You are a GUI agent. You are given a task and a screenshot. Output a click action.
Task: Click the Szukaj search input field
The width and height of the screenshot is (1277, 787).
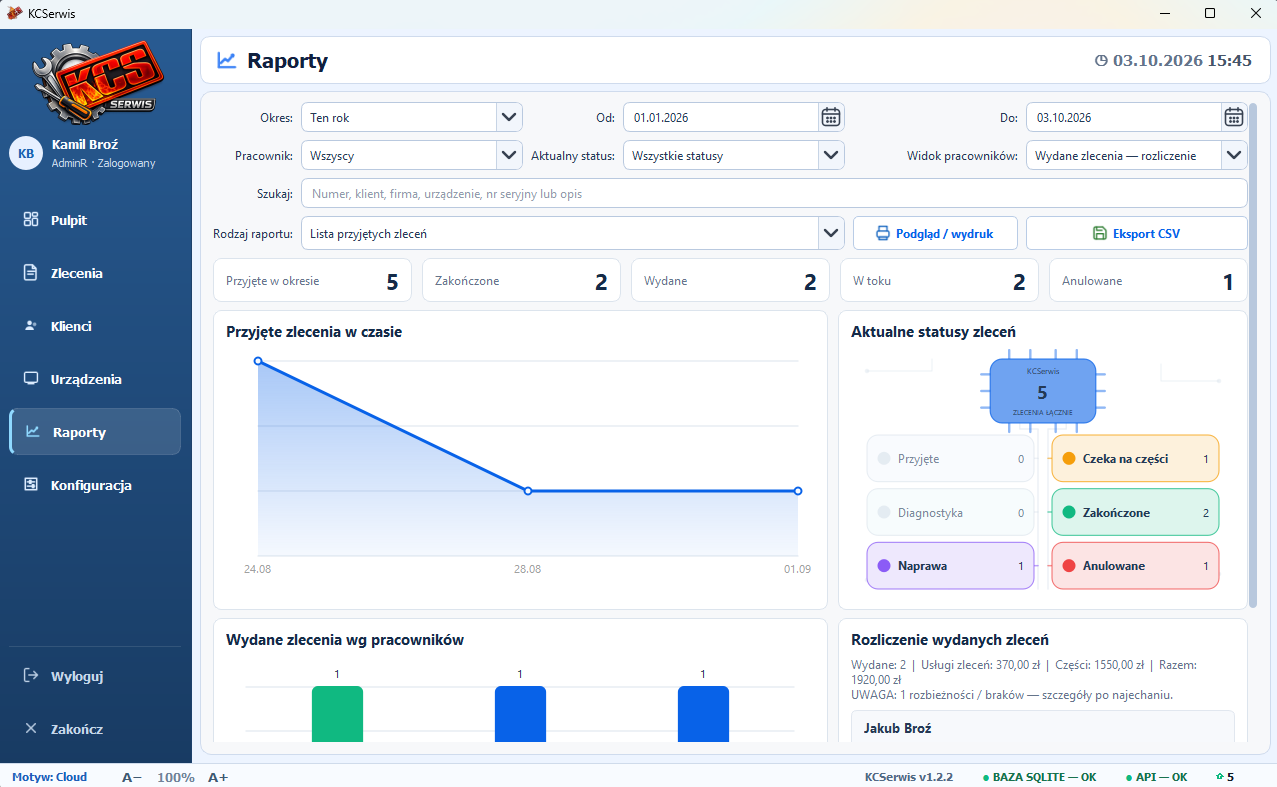(x=775, y=194)
